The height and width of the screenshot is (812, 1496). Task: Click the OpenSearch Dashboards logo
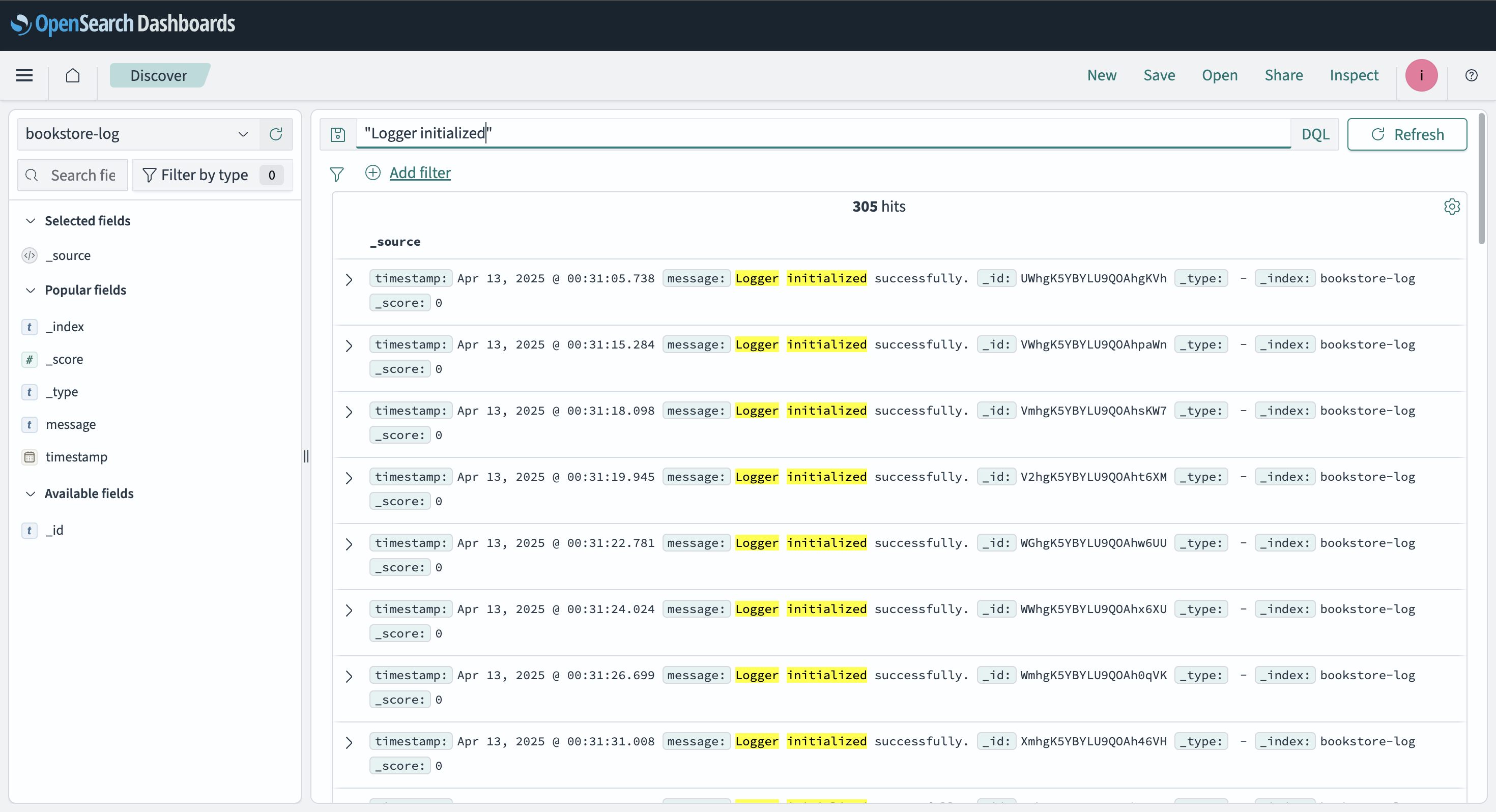tap(123, 24)
